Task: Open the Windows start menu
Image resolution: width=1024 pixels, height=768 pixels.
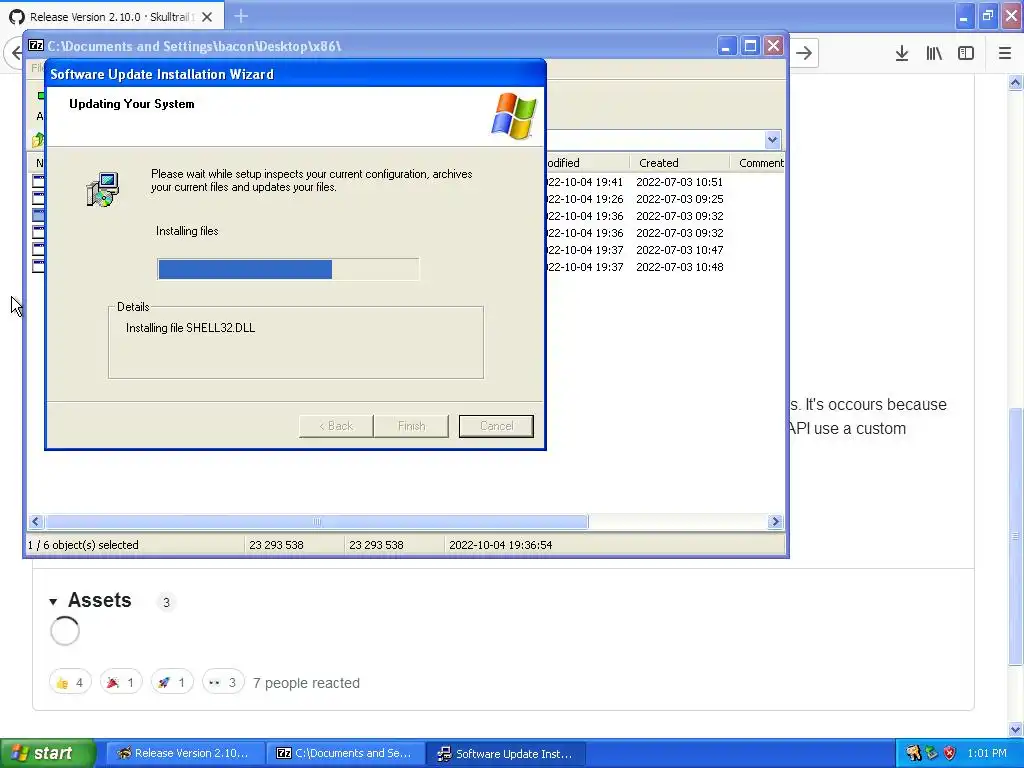Action: point(47,753)
